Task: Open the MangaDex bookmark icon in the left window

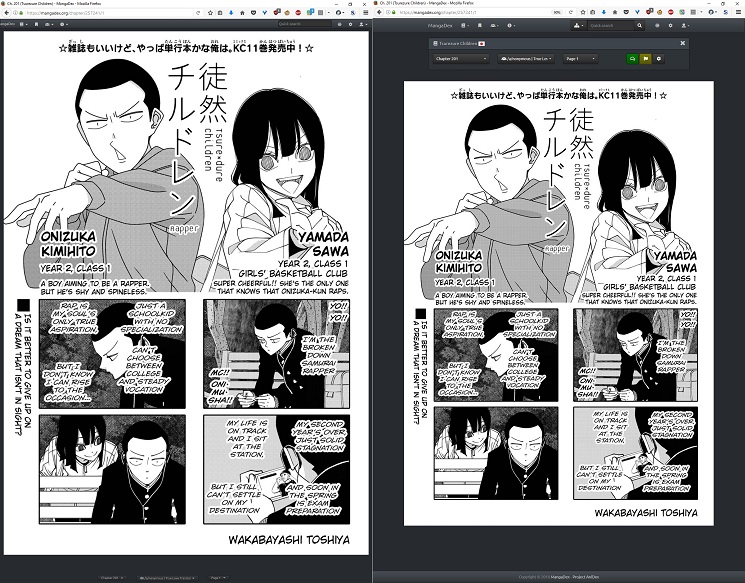Action: [37, 24]
